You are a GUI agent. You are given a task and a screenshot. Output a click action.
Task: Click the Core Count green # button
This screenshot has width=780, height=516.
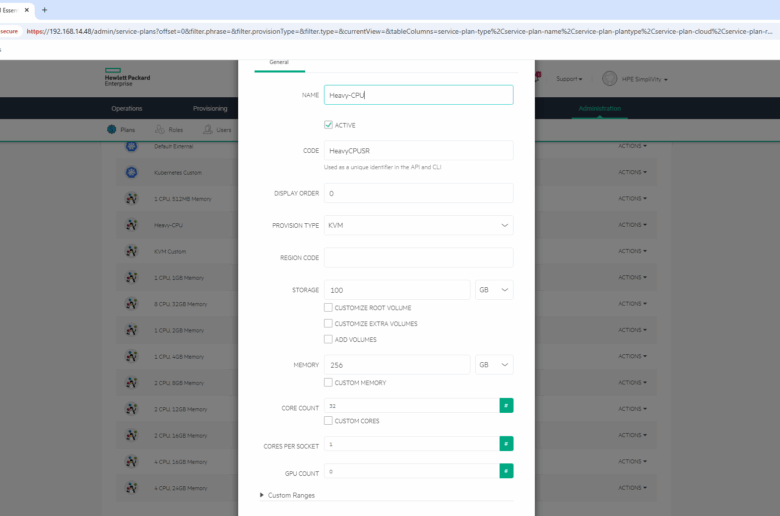pos(506,405)
